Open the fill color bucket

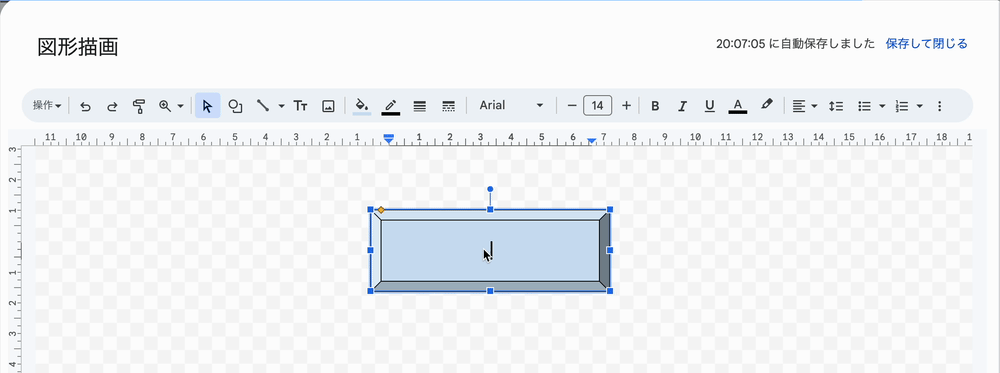coord(362,106)
